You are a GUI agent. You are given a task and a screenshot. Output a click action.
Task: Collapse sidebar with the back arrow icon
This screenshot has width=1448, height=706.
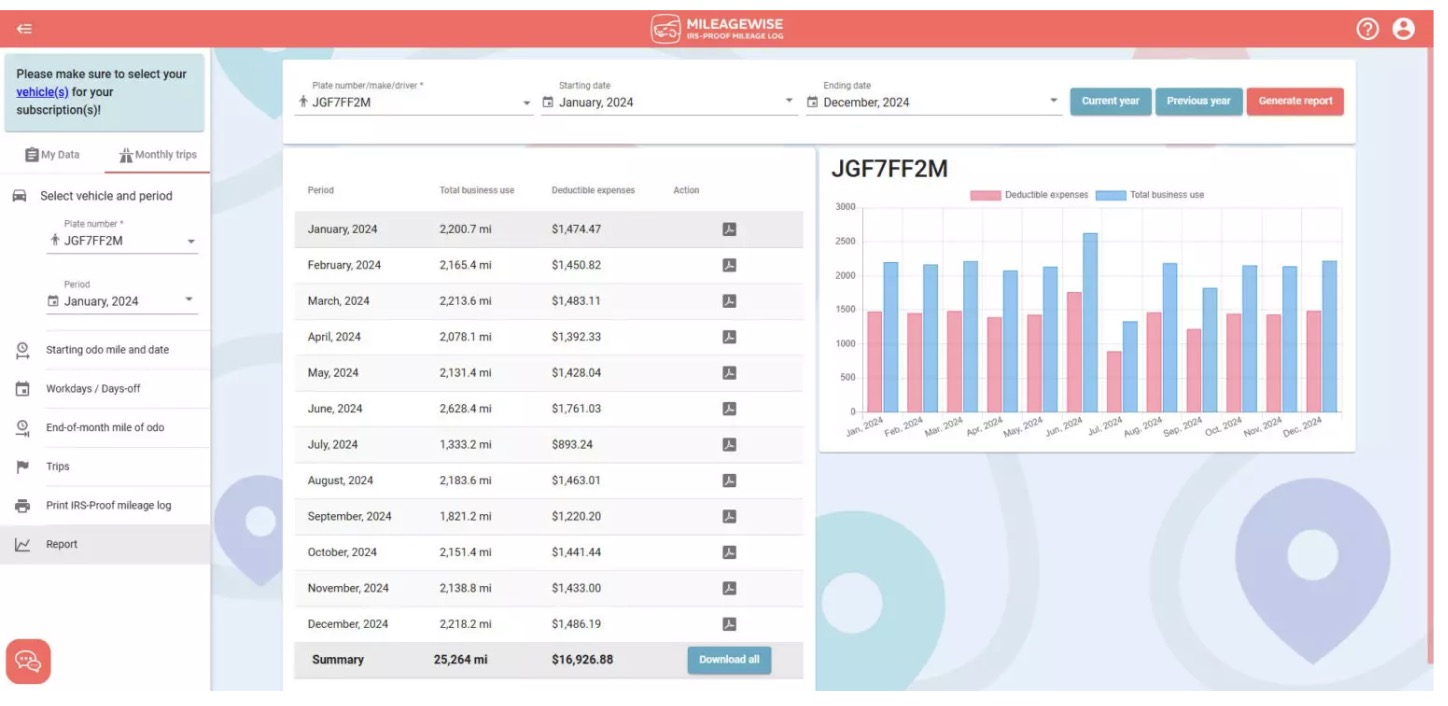[x=24, y=29]
